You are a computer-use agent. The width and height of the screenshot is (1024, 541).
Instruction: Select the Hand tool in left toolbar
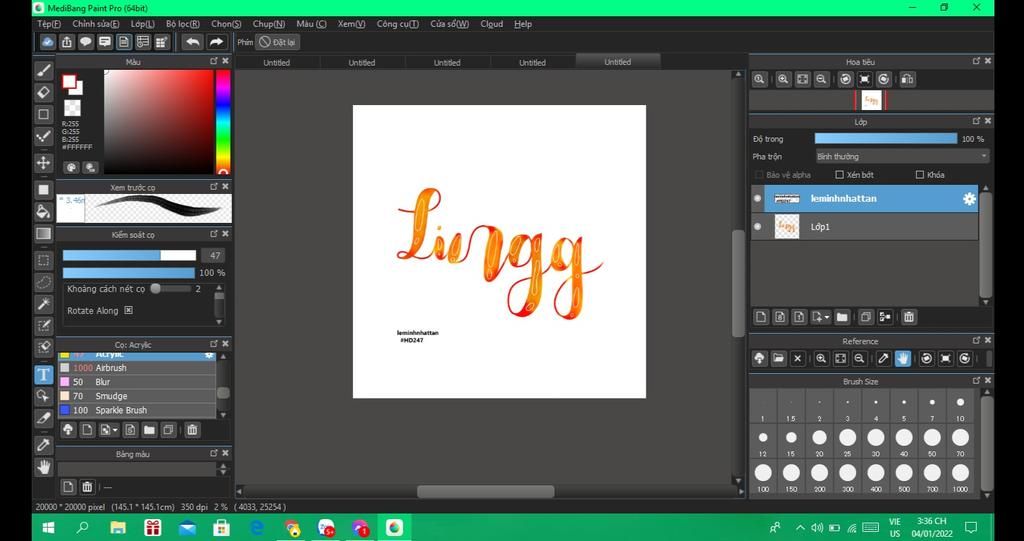(x=44, y=467)
